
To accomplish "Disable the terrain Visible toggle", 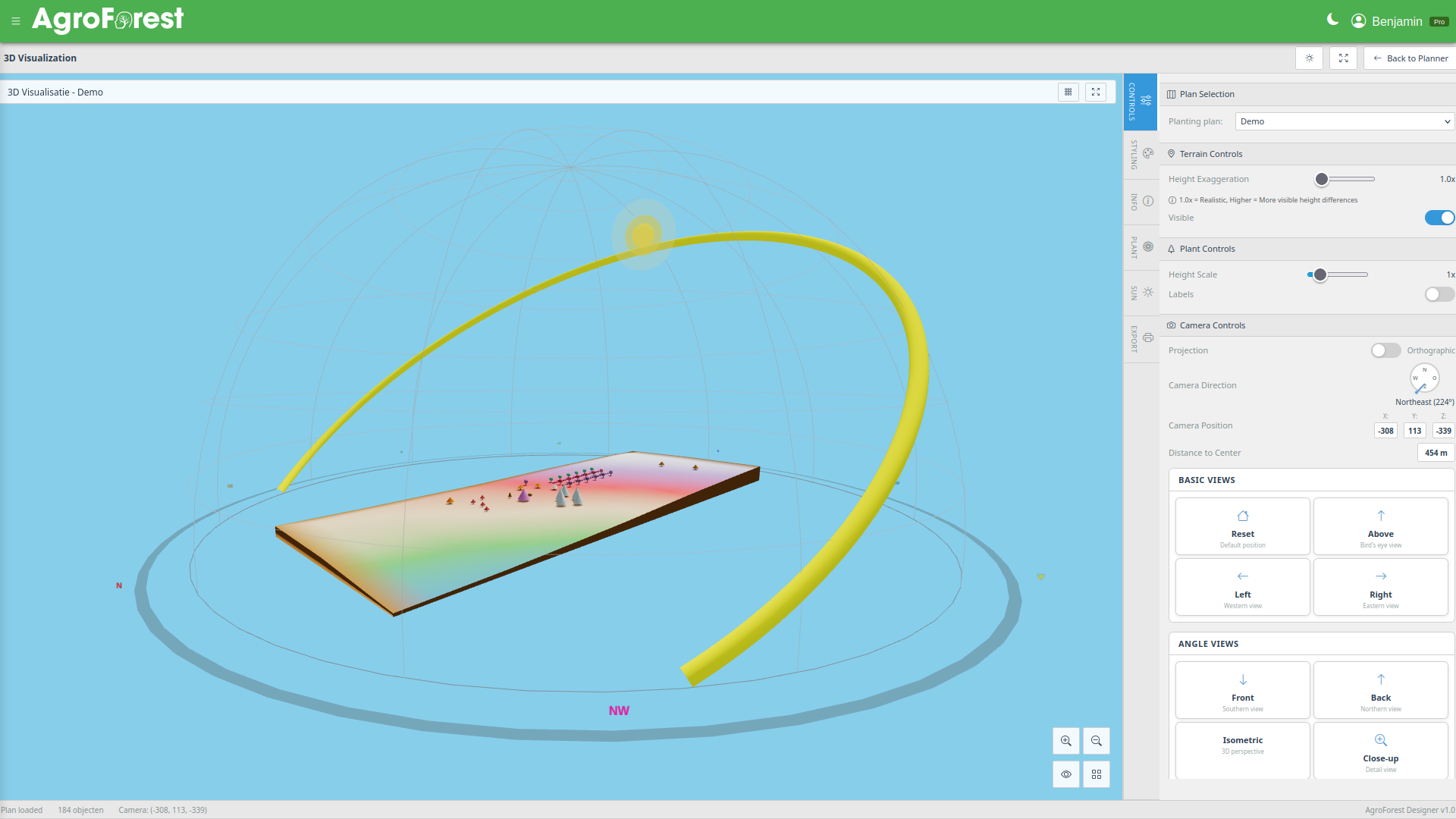I will [x=1439, y=218].
